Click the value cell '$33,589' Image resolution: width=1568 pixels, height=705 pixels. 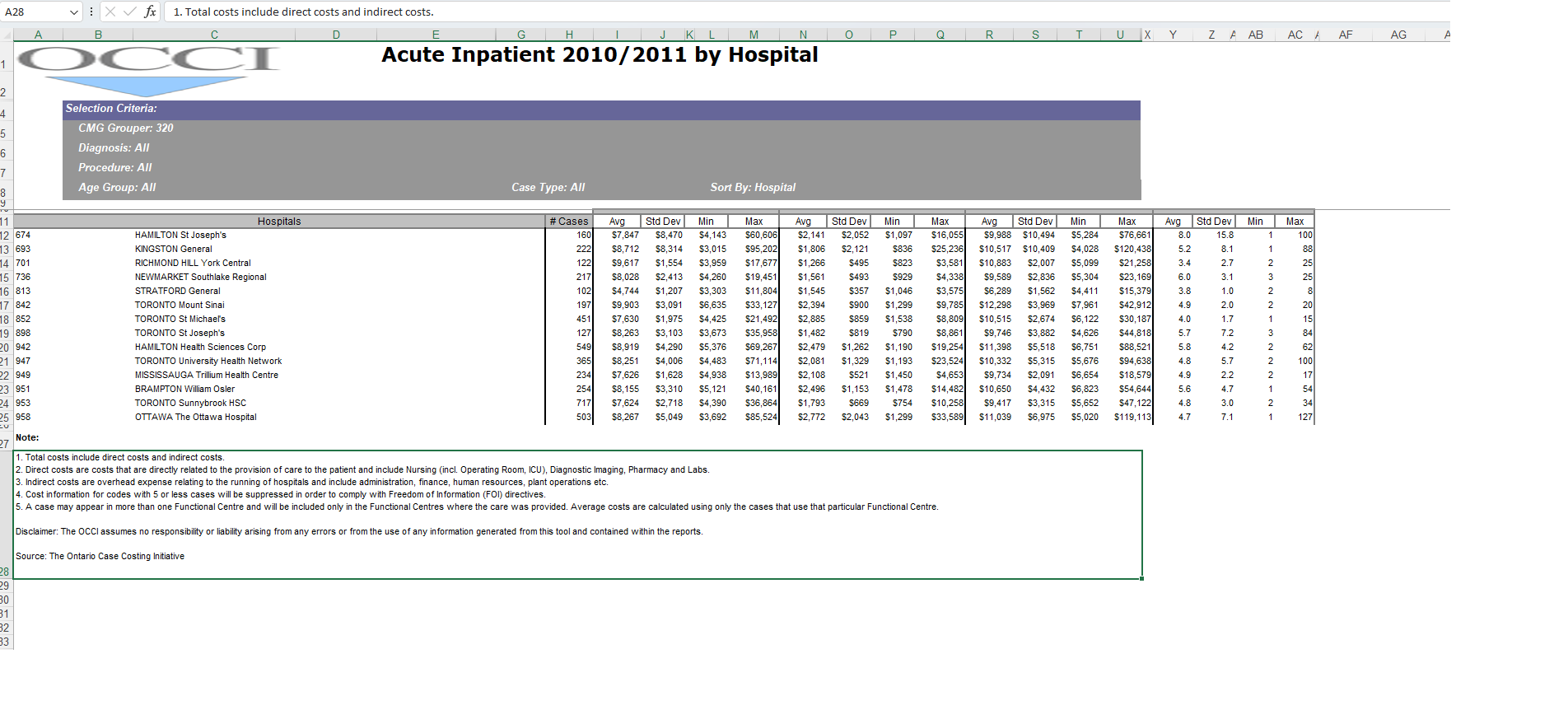point(947,418)
